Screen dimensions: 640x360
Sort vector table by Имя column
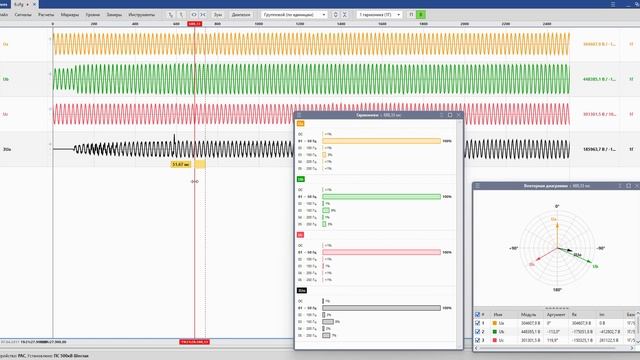point(498,315)
